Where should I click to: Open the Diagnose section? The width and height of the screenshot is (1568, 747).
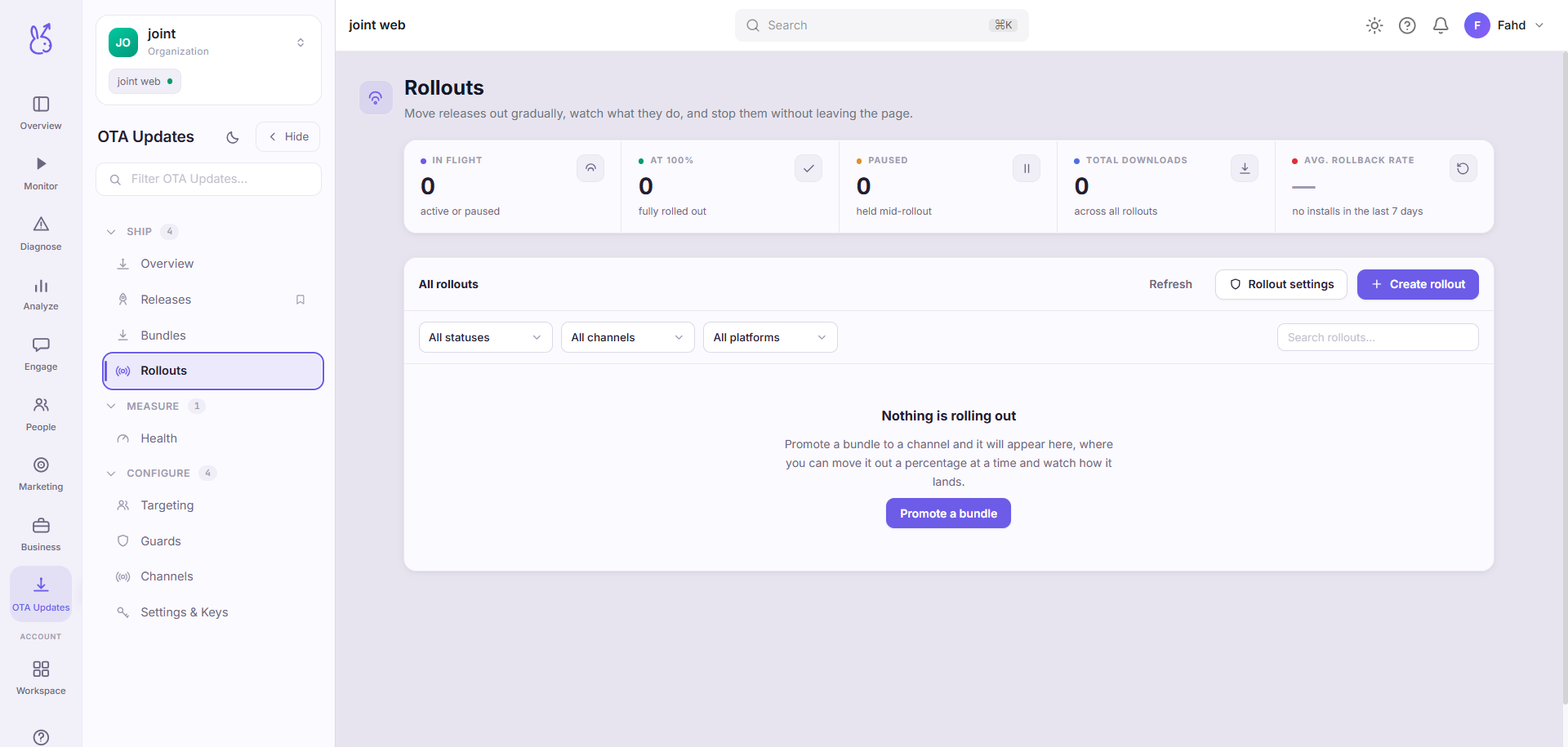(41, 234)
